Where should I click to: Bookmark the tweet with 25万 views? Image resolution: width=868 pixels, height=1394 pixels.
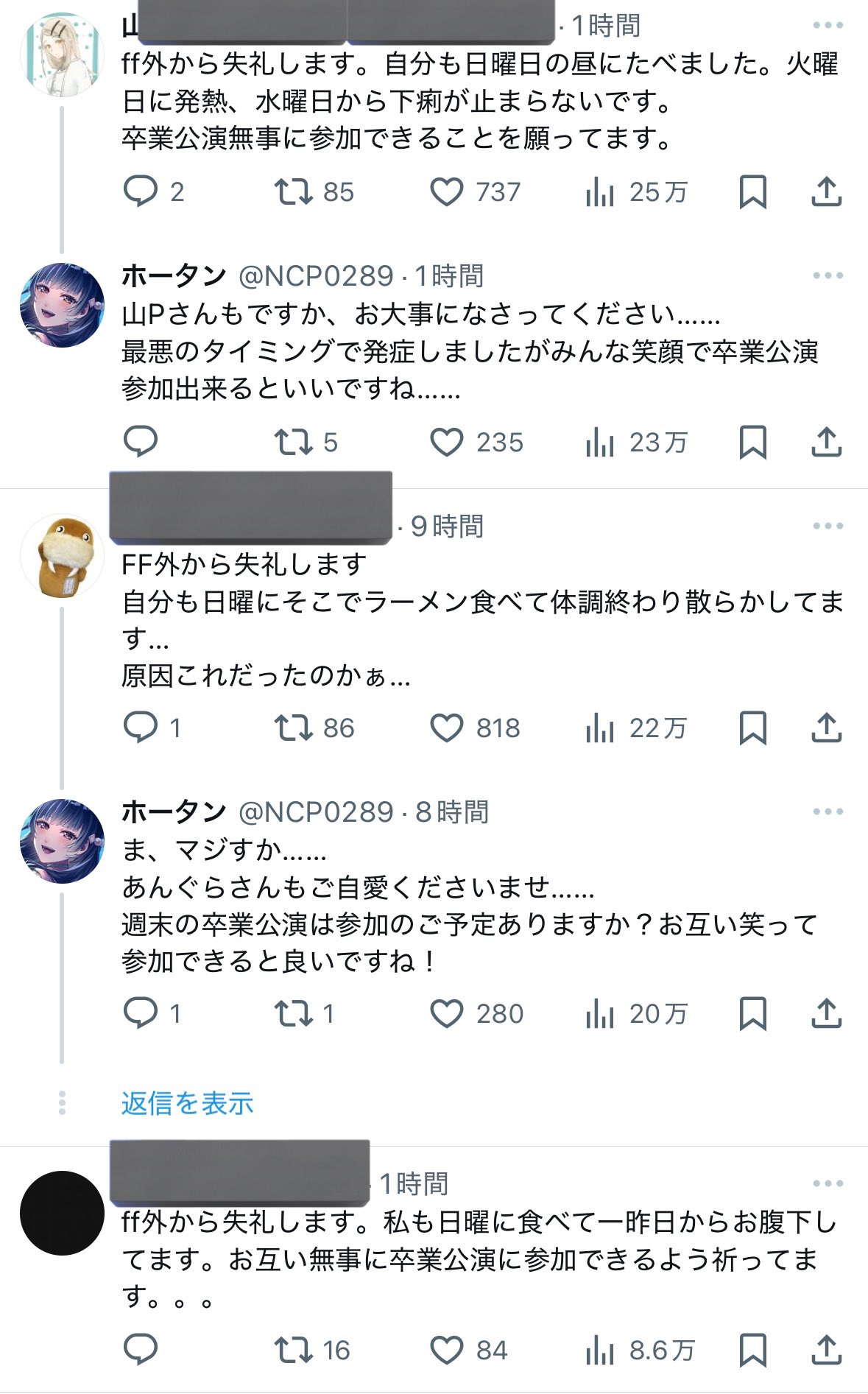pos(752,191)
